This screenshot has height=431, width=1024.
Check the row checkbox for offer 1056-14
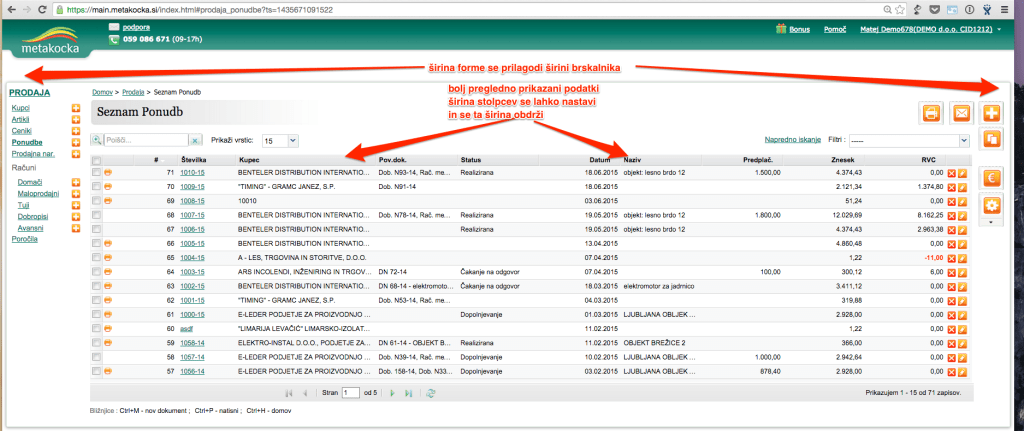97,371
